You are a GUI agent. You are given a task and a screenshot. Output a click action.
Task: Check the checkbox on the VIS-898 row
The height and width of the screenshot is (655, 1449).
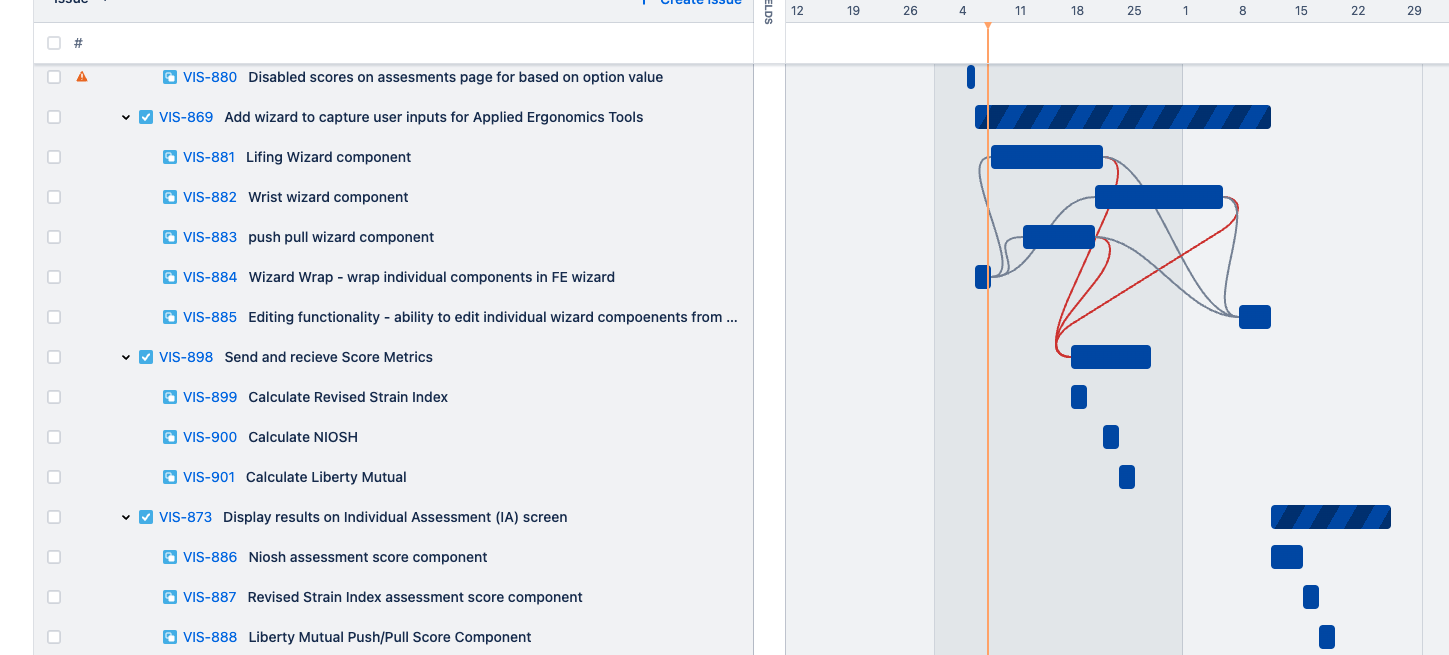(x=54, y=357)
